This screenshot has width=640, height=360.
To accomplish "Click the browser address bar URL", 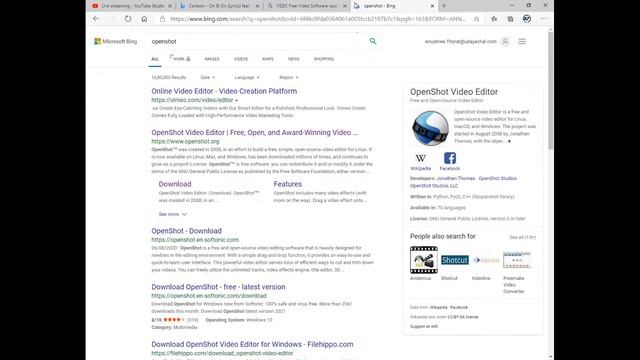I will click(x=318, y=19).
